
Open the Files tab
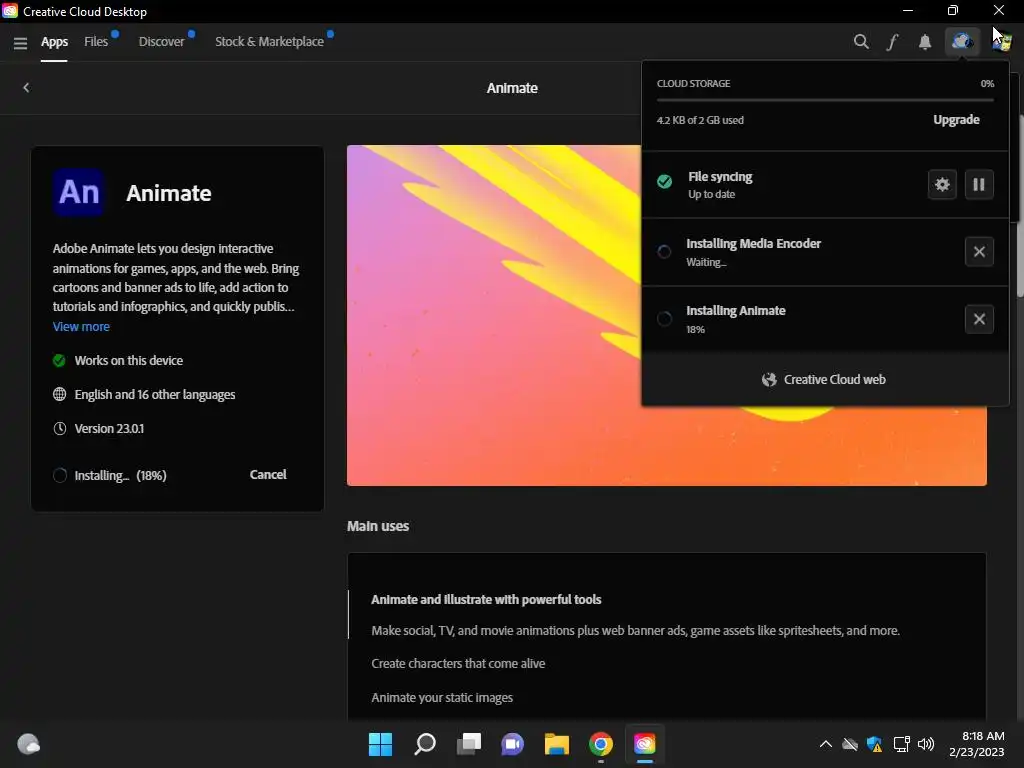96,42
